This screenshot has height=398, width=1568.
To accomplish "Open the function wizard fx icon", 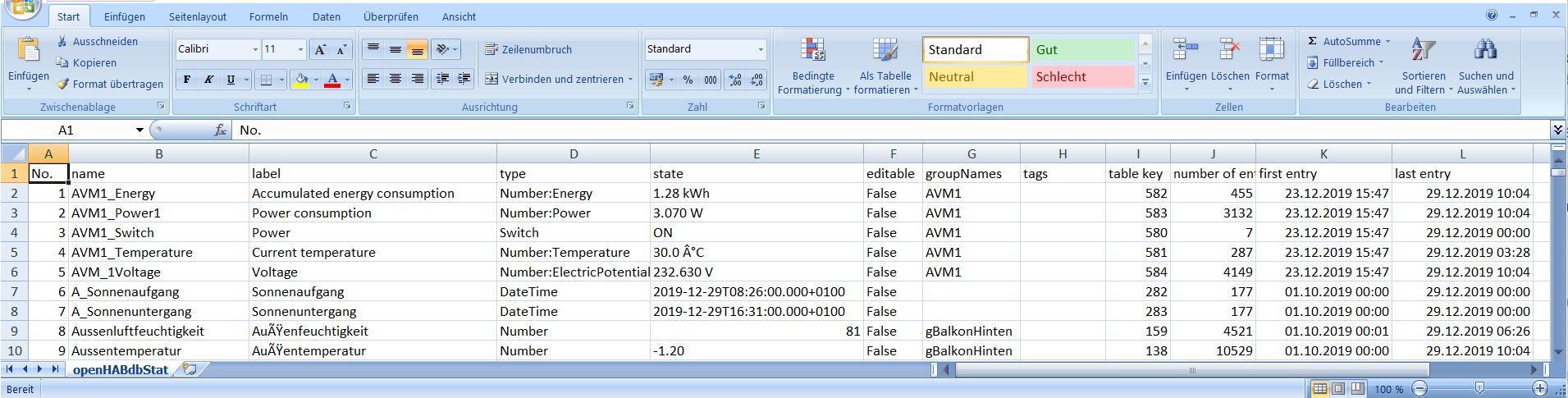I will coord(220,130).
